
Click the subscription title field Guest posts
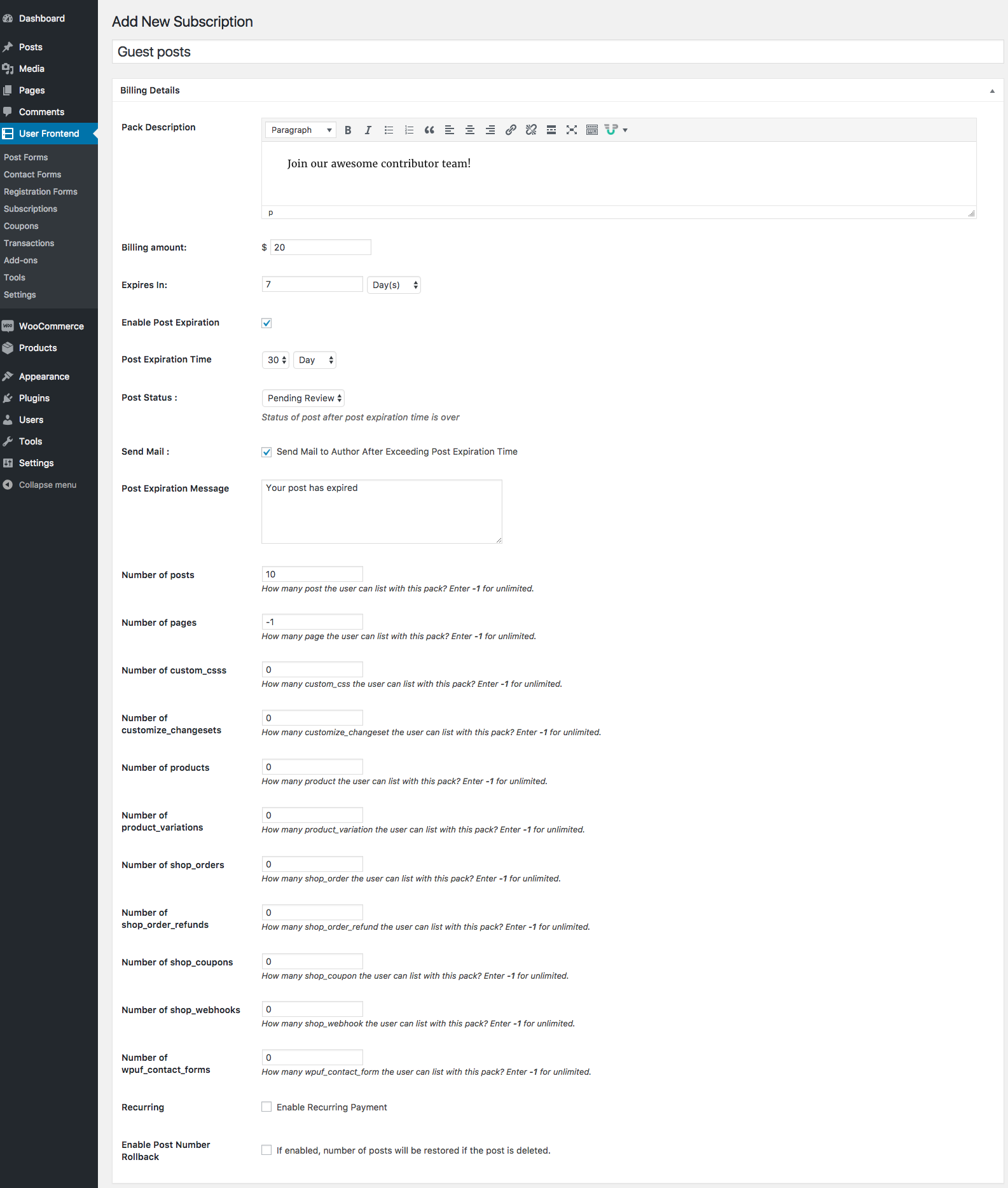tap(558, 52)
